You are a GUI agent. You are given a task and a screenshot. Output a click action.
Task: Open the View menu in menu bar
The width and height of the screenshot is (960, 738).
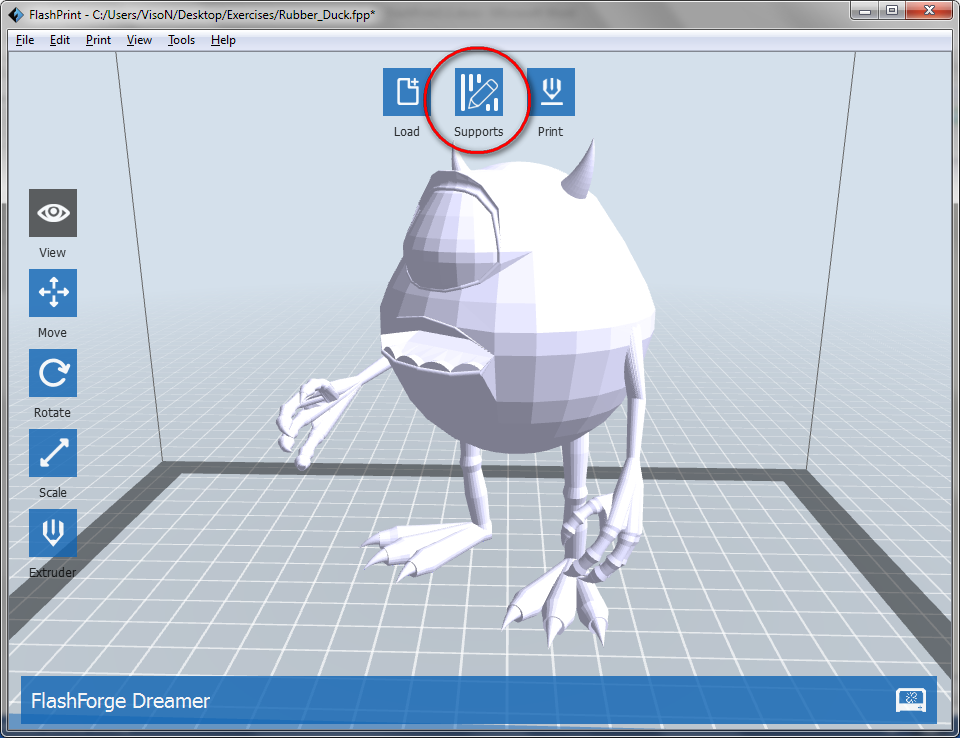(x=140, y=40)
